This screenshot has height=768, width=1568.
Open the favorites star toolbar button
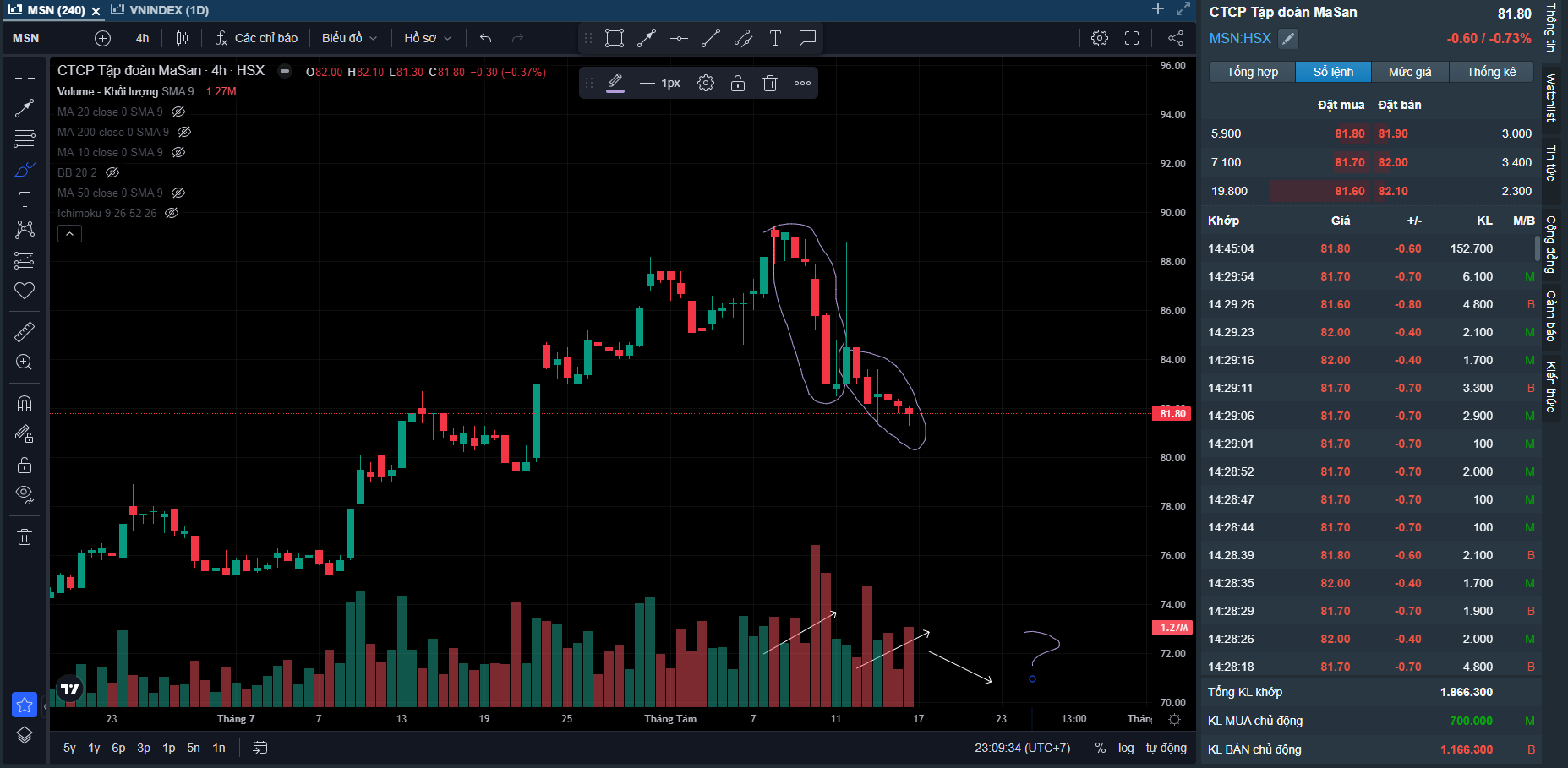coord(25,704)
